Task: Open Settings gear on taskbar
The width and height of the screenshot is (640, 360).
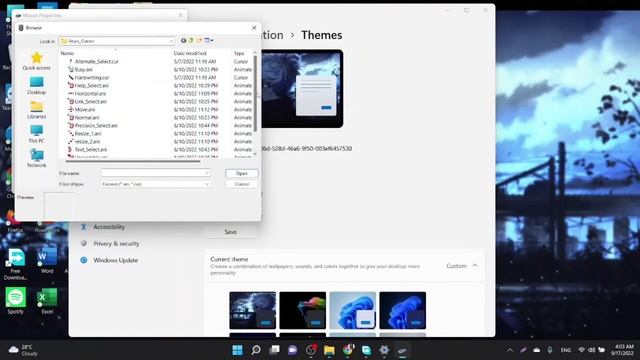Action: point(384,350)
